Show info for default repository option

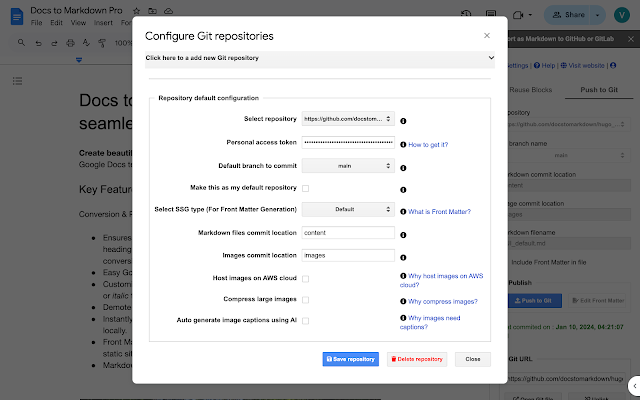(403, 190)
